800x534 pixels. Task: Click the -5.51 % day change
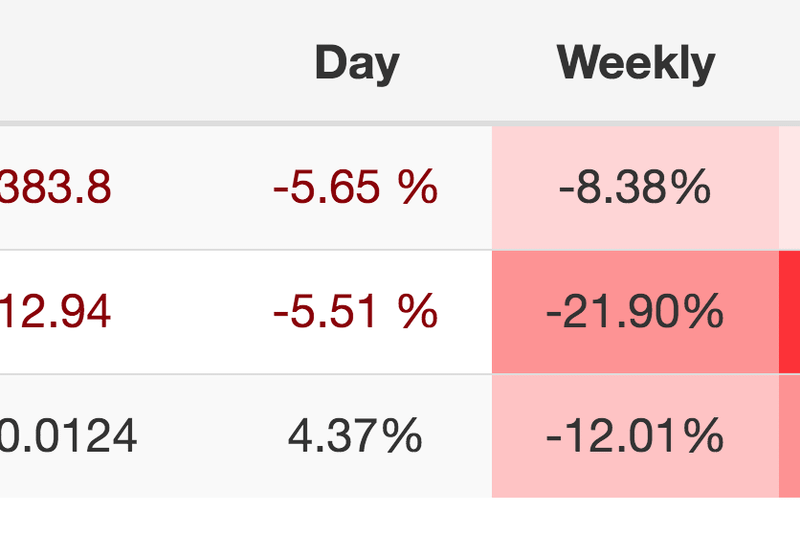tap(355, 312)
